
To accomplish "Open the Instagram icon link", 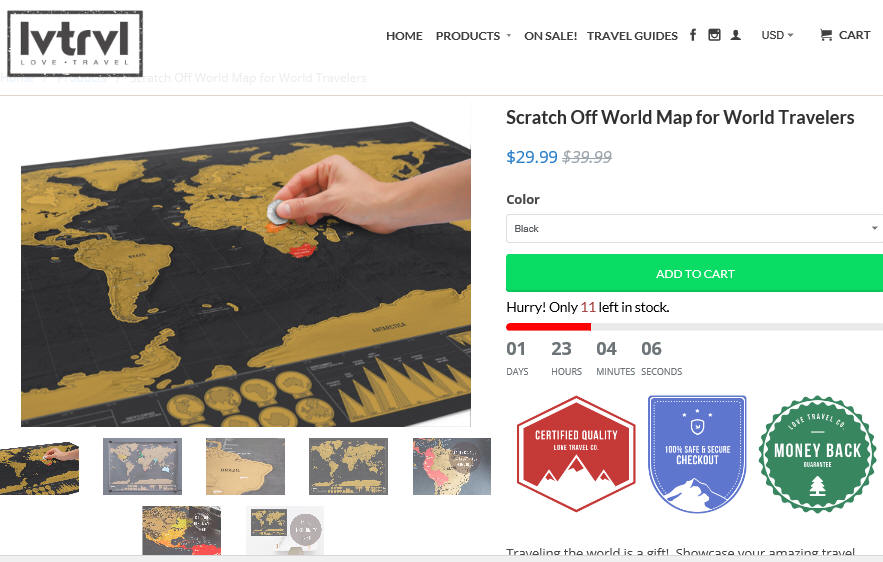I will click(714, 35).
